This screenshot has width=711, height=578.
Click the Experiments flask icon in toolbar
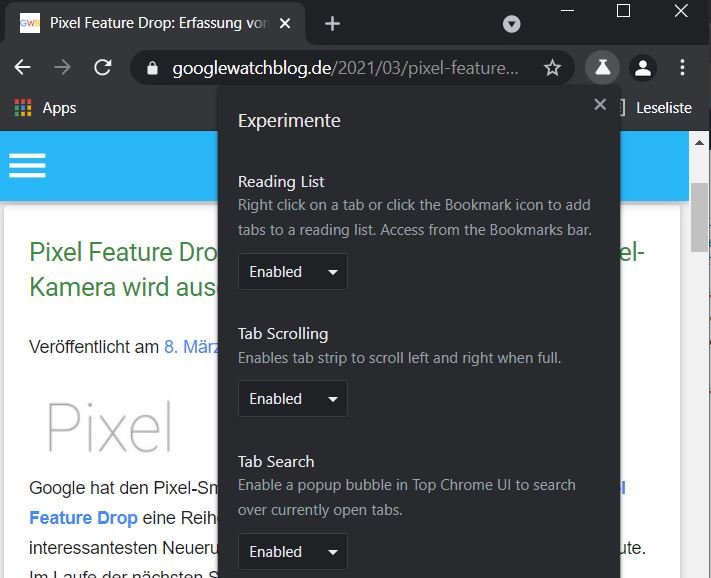[602, 68]
